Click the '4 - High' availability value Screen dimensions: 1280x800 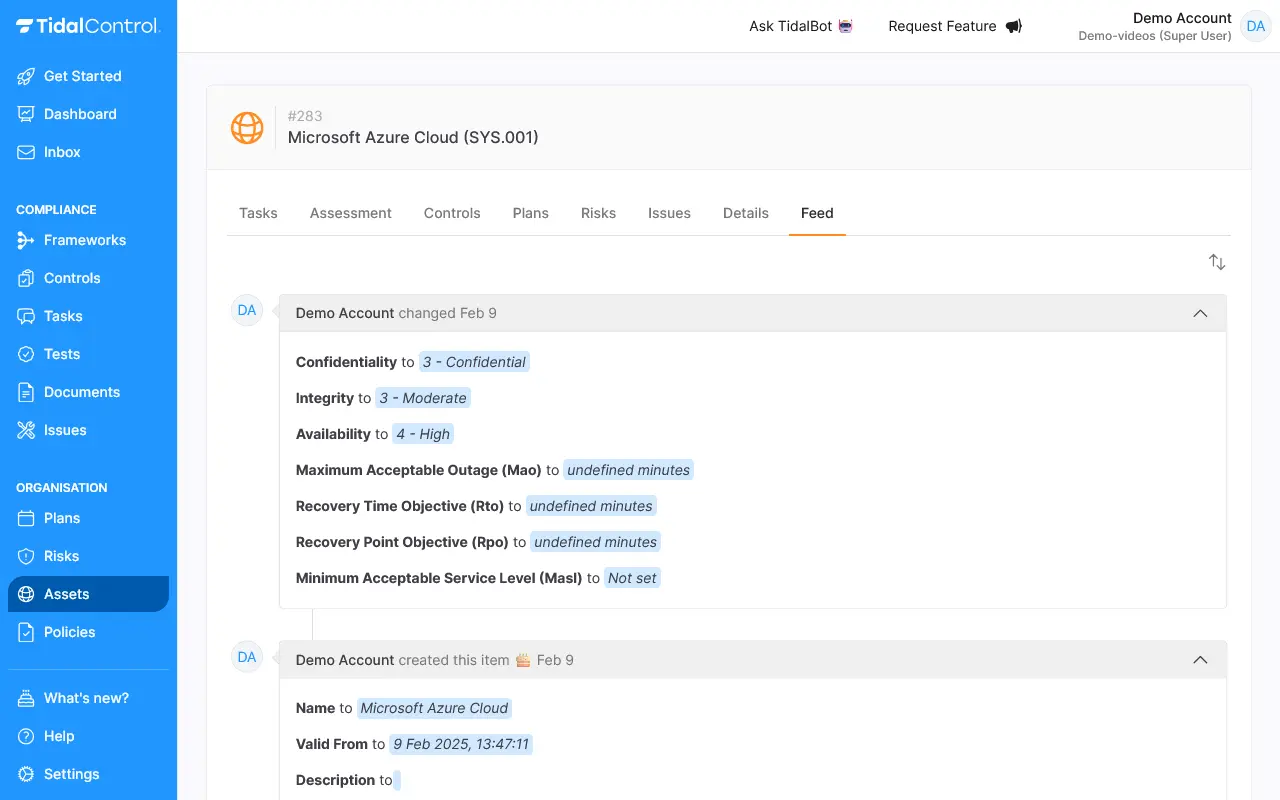[x=423, y=434]
